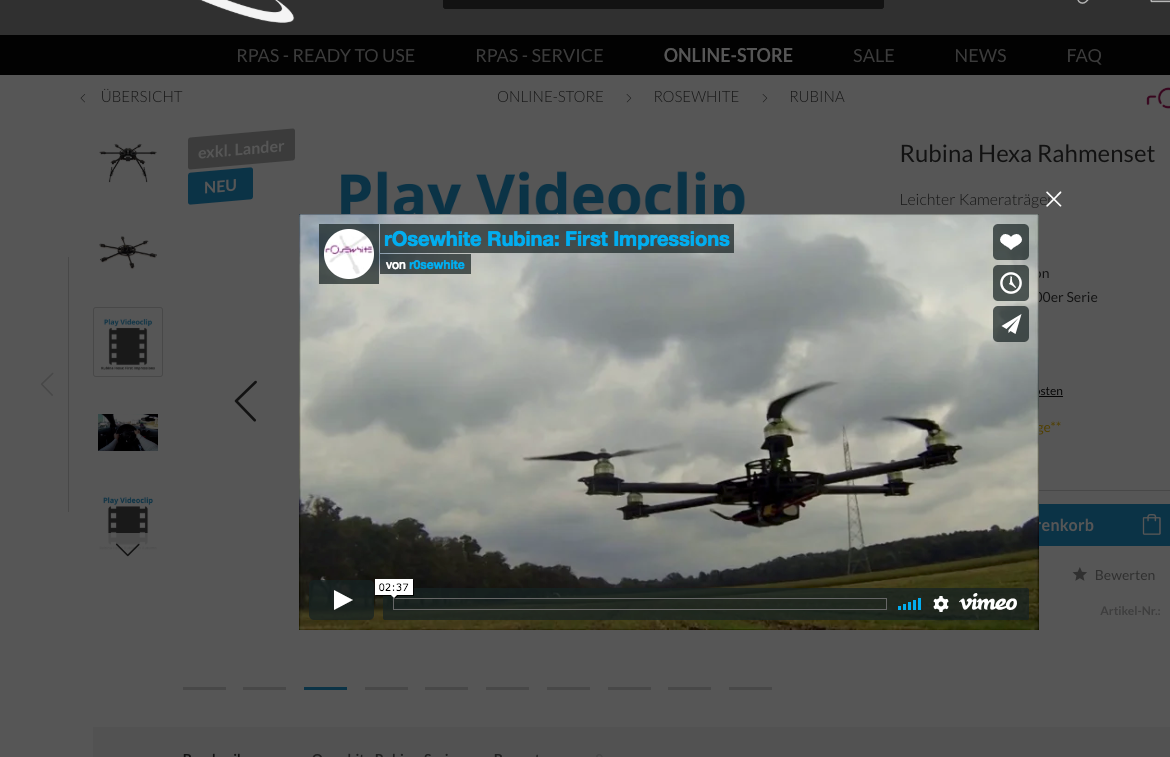Image resolution: width=1170 pixels, height=757 pixels.
Task: Click Rubina Hexa Rahmenset title
Action: (x=1027, y=154)
